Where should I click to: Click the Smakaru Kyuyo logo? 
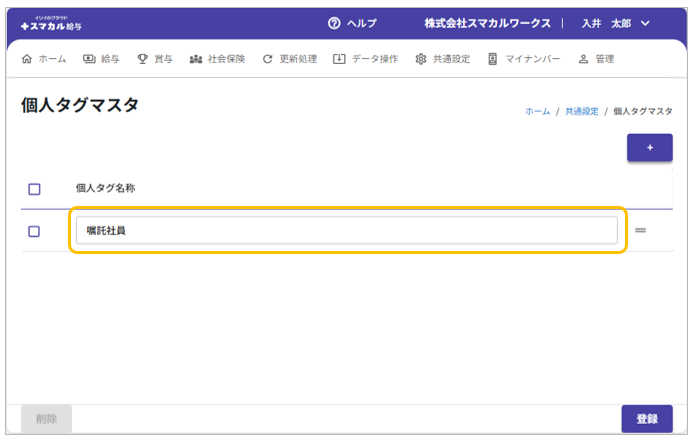54,24
